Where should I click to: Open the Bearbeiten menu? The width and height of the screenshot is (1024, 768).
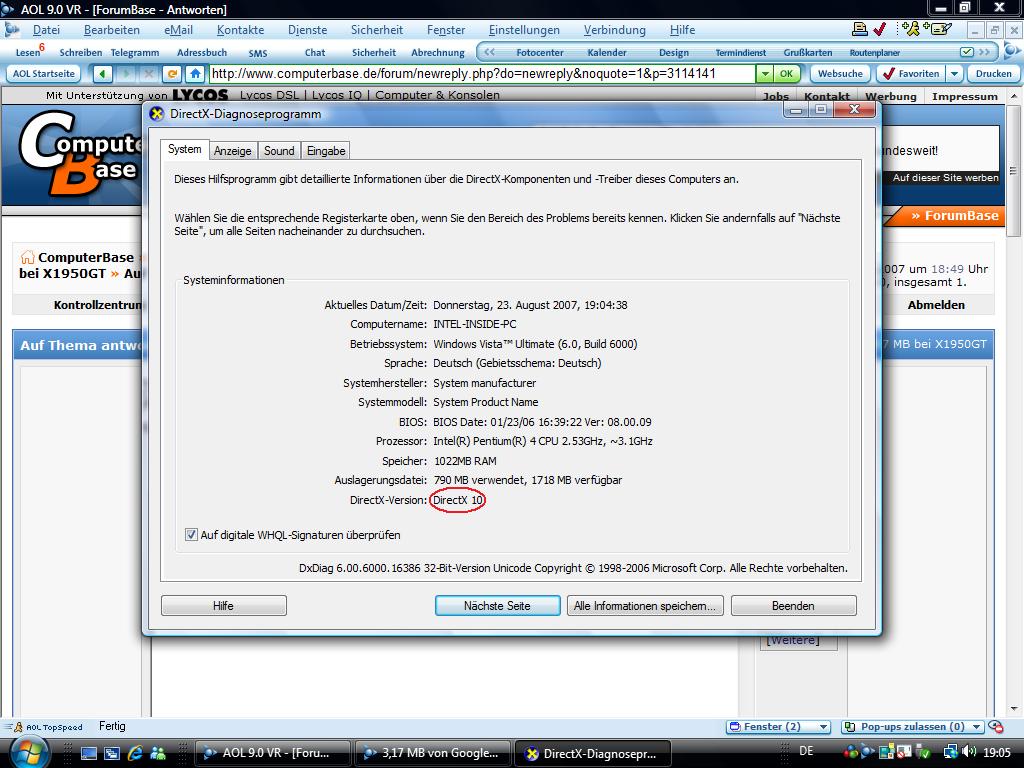pyautogui.click(x=112, y=30)
